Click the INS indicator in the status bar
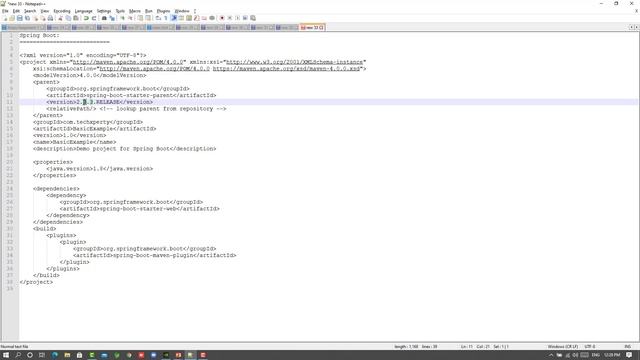The height and width of the screenshot is (360, 640). pos(627,347)
